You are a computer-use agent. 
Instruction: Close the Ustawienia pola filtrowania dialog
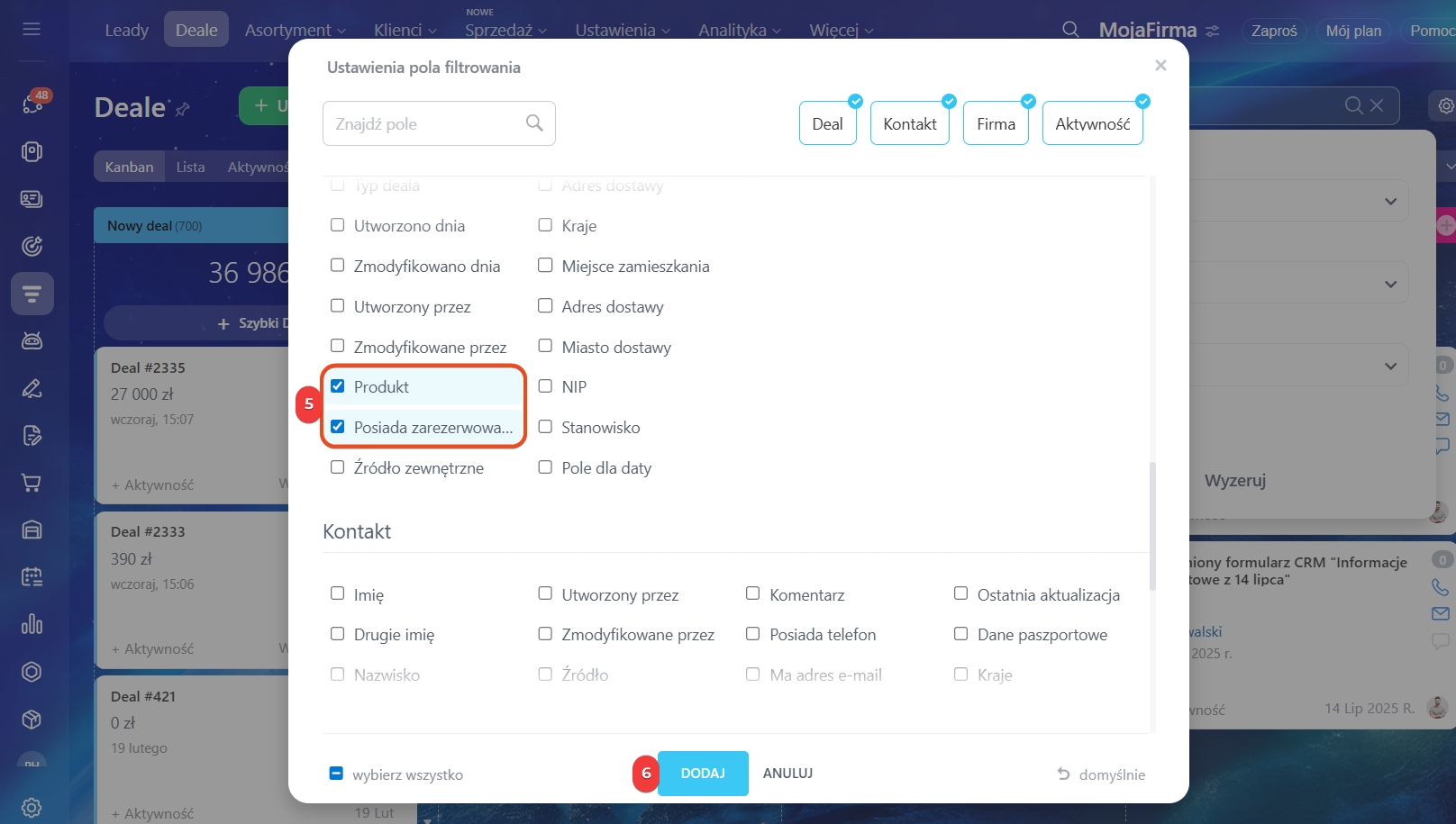(1160, 65)
